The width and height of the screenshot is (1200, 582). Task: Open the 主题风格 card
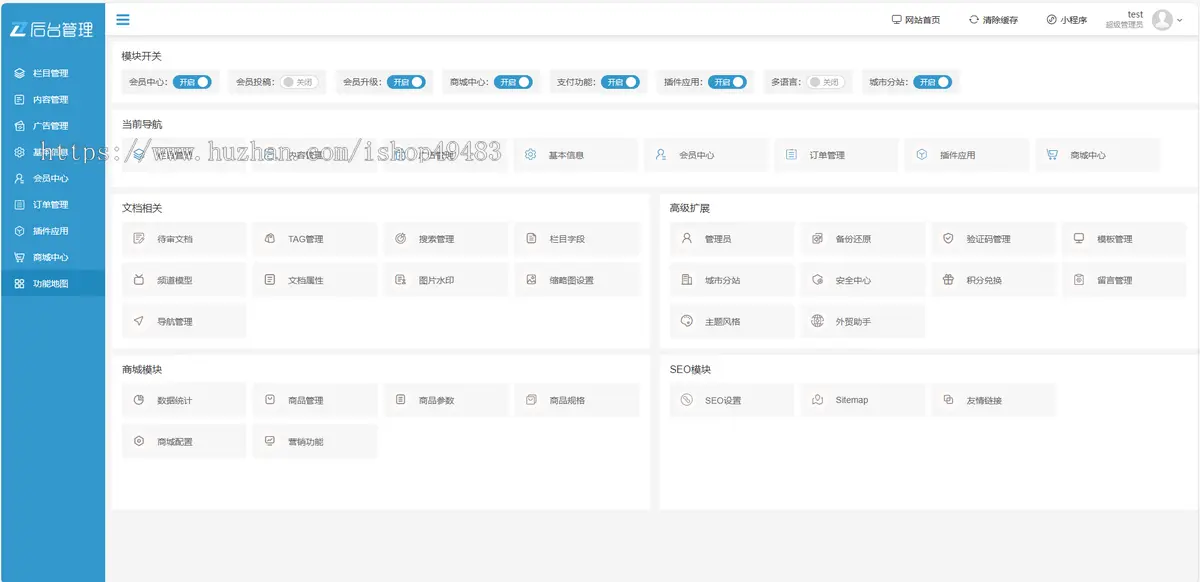pyautogui.click(x=732, y=321)
